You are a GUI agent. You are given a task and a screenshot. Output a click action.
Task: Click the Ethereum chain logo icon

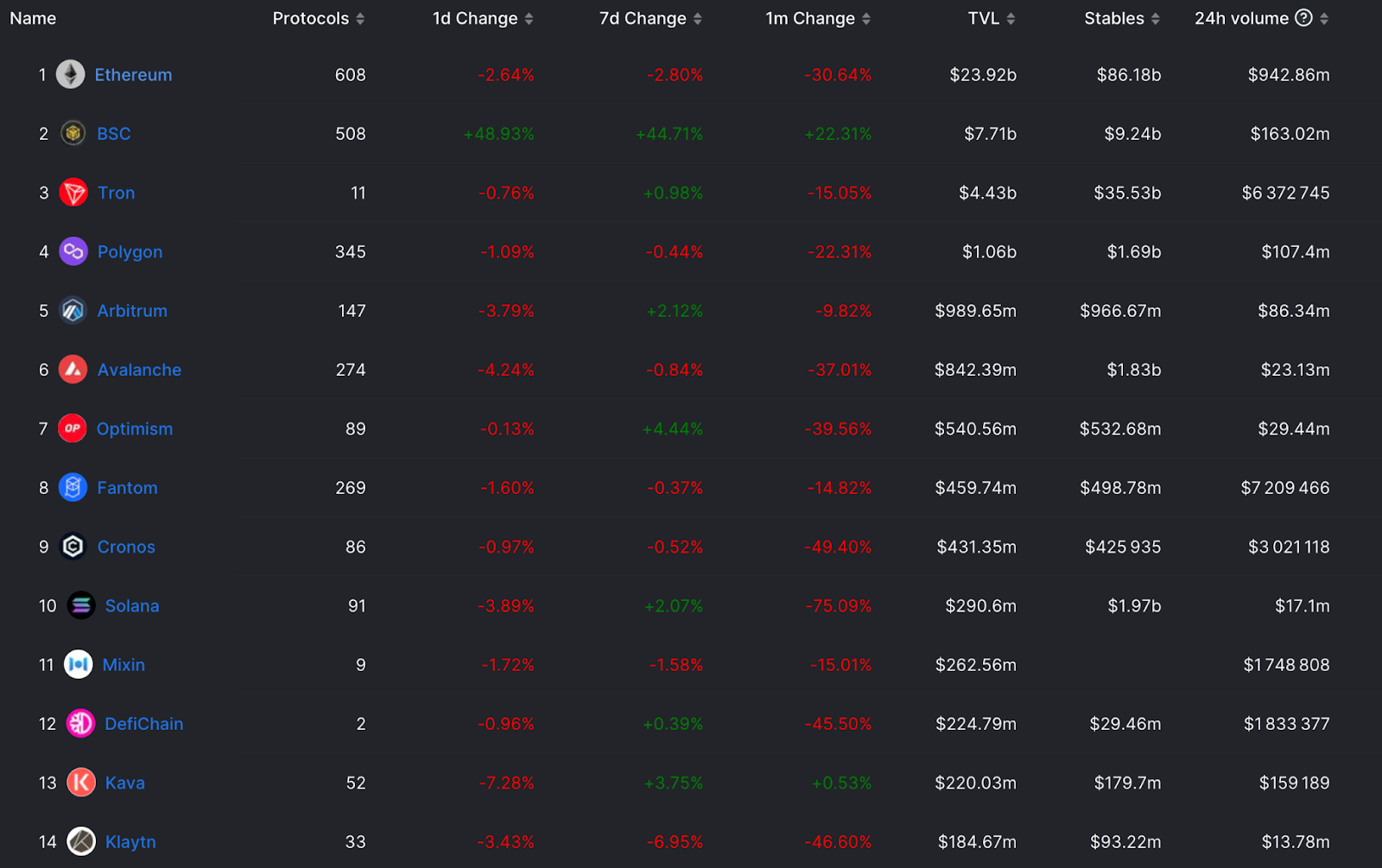71,74
